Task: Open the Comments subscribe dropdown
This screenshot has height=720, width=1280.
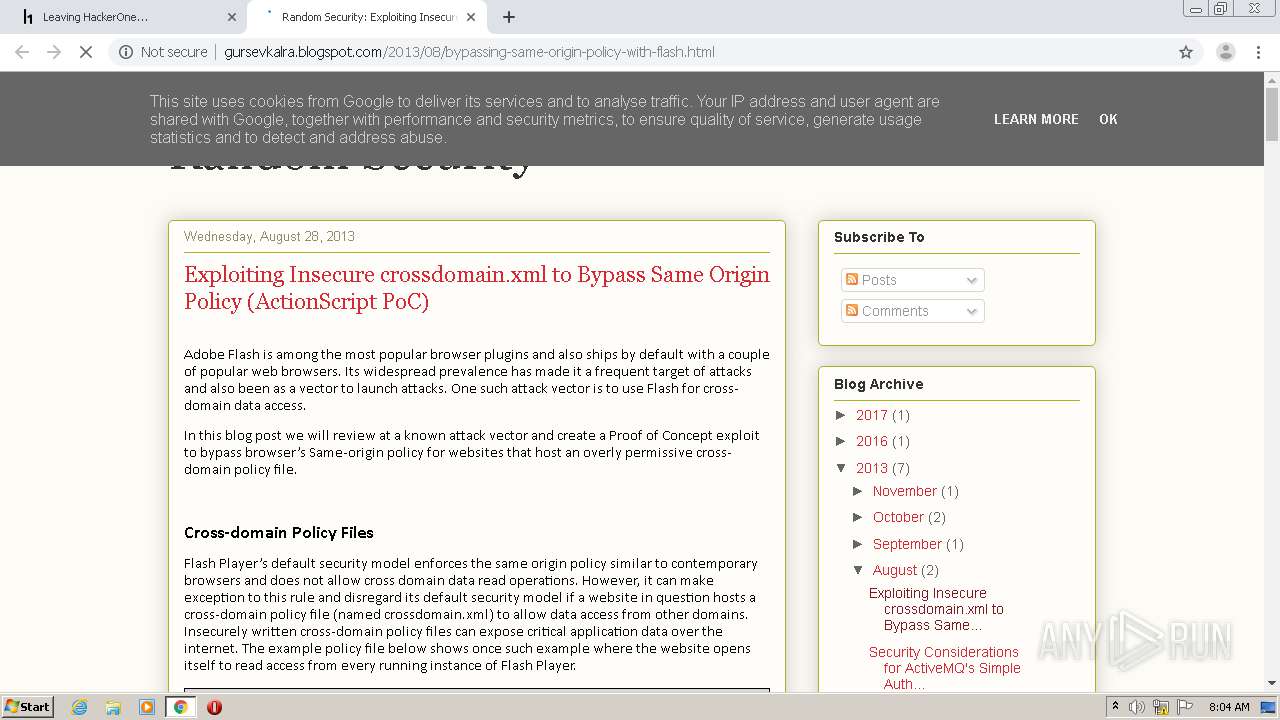Action: (x=913, y=311)
